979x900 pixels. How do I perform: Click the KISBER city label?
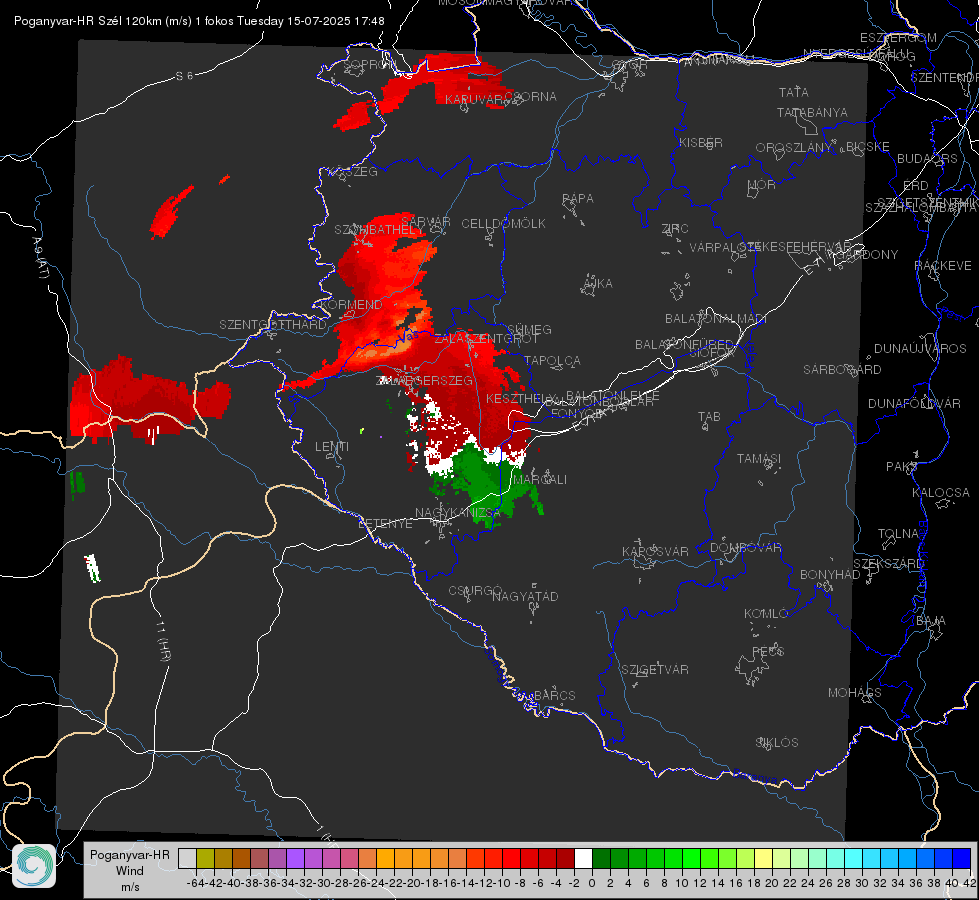point(701,143)
